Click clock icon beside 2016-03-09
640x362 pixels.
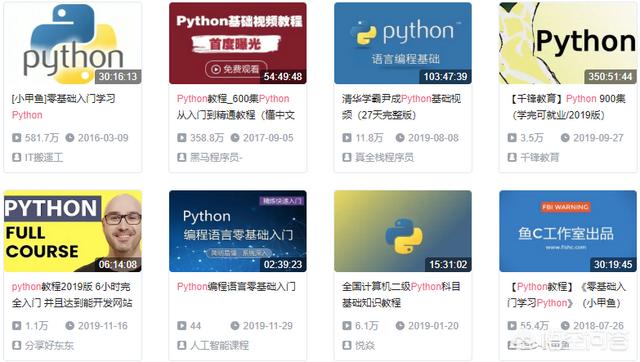point(70,138)
